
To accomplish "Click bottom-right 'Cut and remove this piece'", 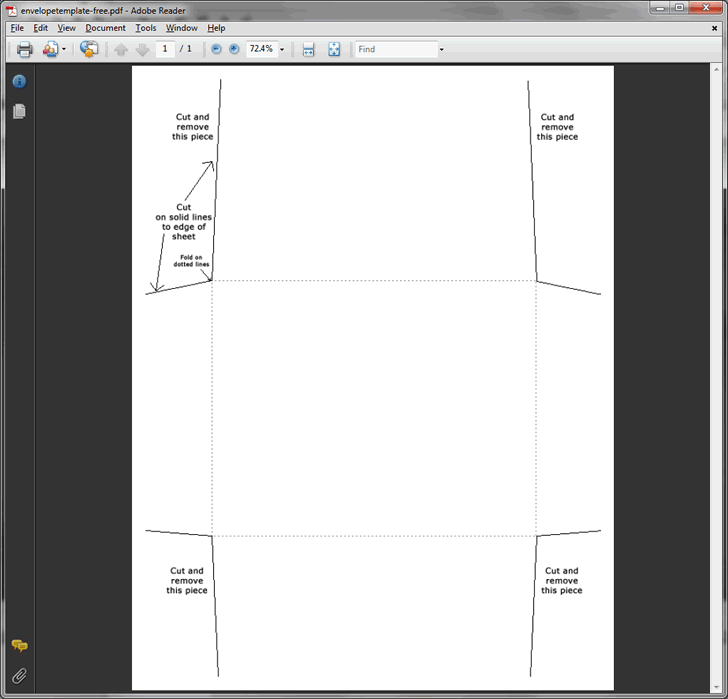I will (561, 581).
